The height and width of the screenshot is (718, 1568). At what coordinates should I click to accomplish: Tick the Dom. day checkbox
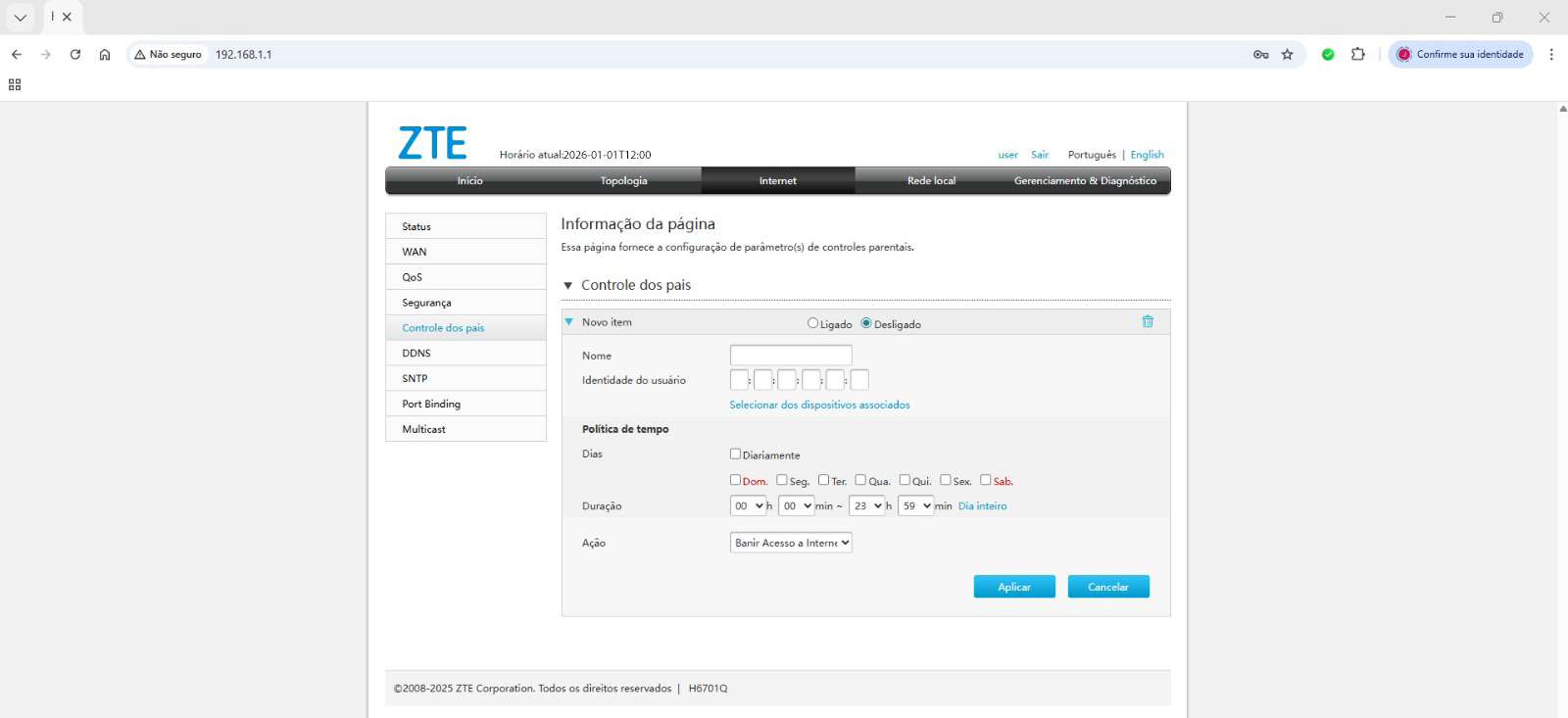coord(735,480)
